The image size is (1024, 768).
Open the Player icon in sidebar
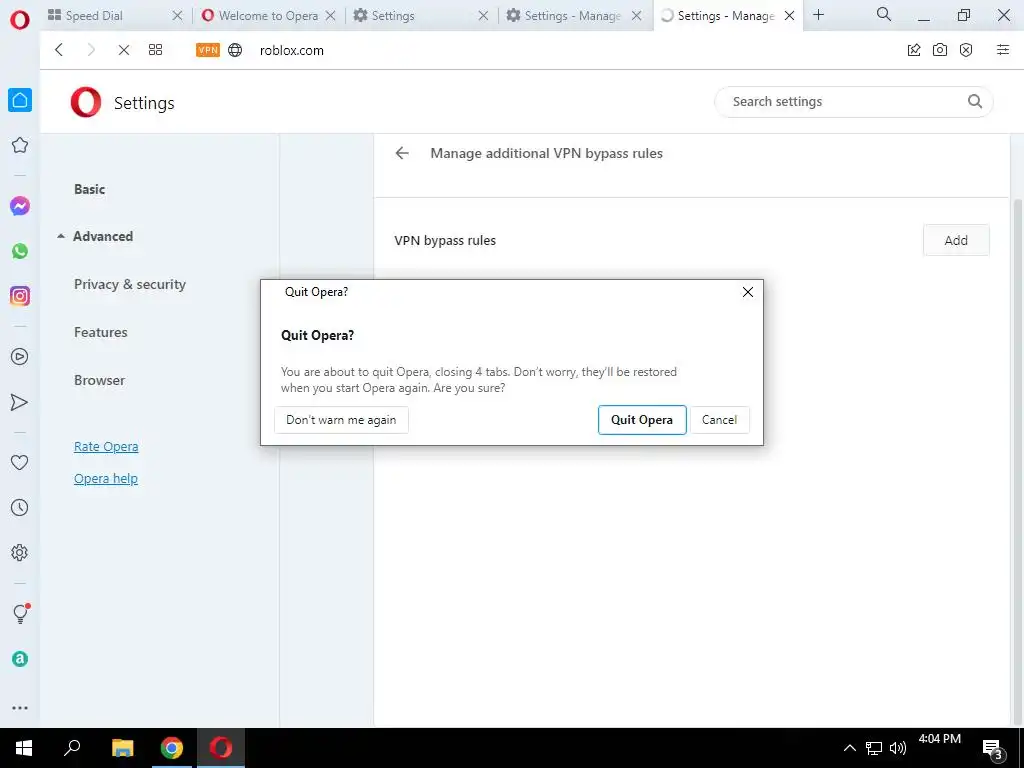(20, 357)
